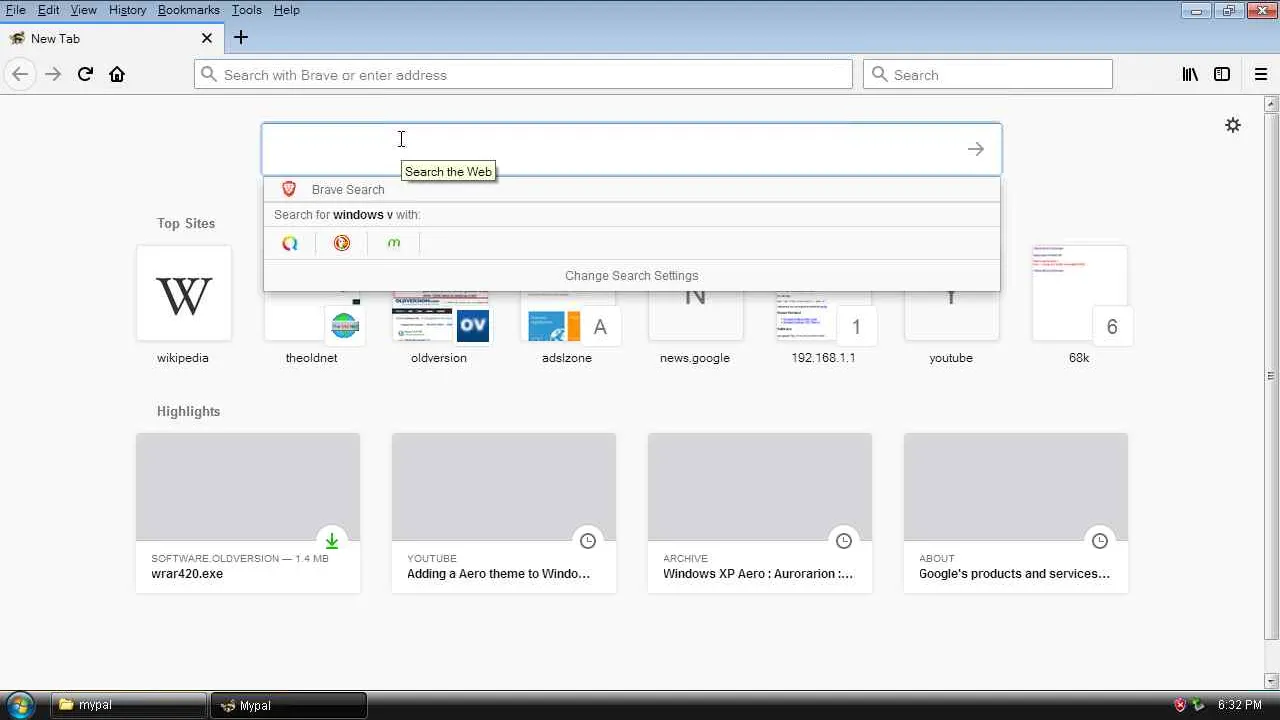
Task: Open the Bookmarks menu
Action: (188, 10)
